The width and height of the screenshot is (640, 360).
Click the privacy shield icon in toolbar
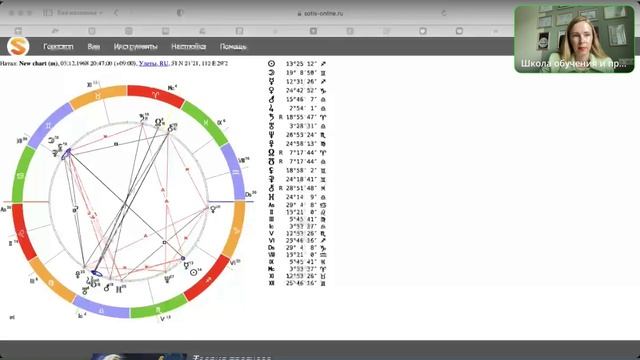[x=180, y=13]
